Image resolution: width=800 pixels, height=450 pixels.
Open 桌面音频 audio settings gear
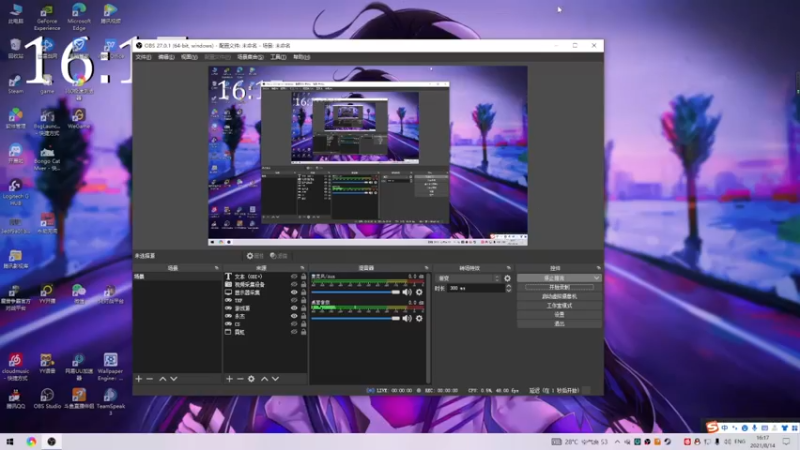[419, 318]
